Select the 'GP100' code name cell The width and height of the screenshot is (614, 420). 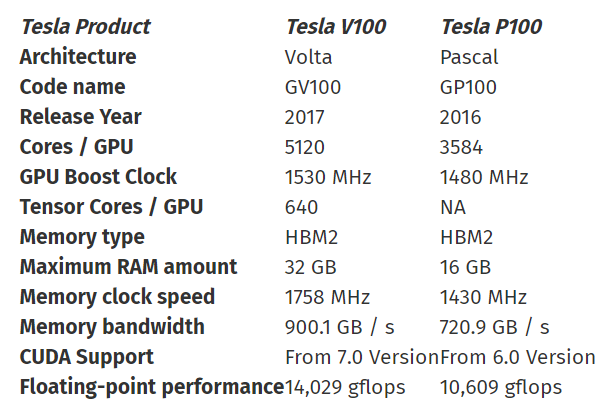click(469, 87)
